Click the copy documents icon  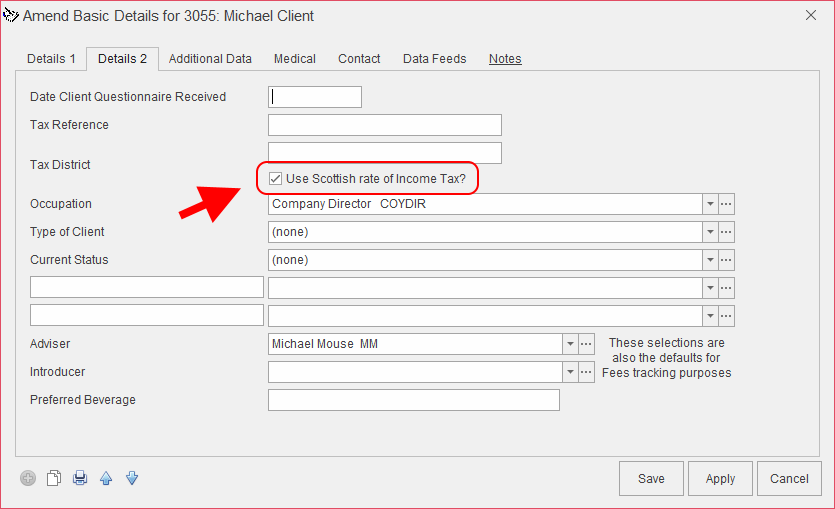click(54, 478)
